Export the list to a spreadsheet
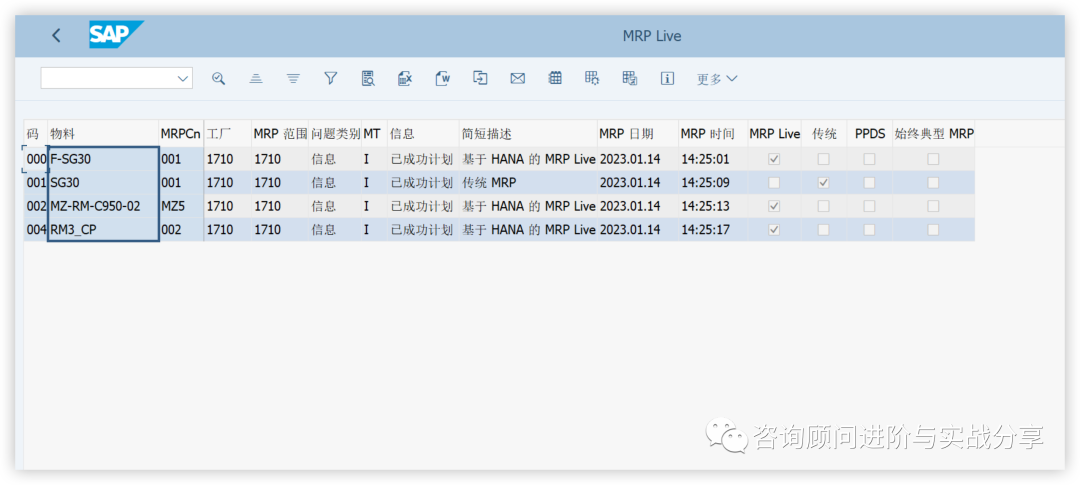Image resolution: width=1080 pixels, height=485 pixels. [405, 79]
